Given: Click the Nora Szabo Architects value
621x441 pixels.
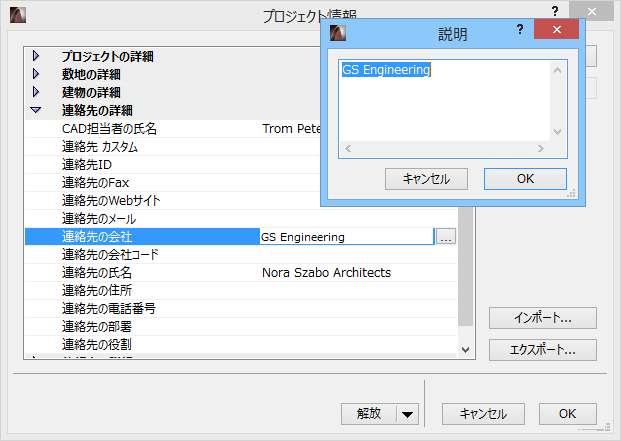Looking at the screenshot, I should tap(326, 273).
